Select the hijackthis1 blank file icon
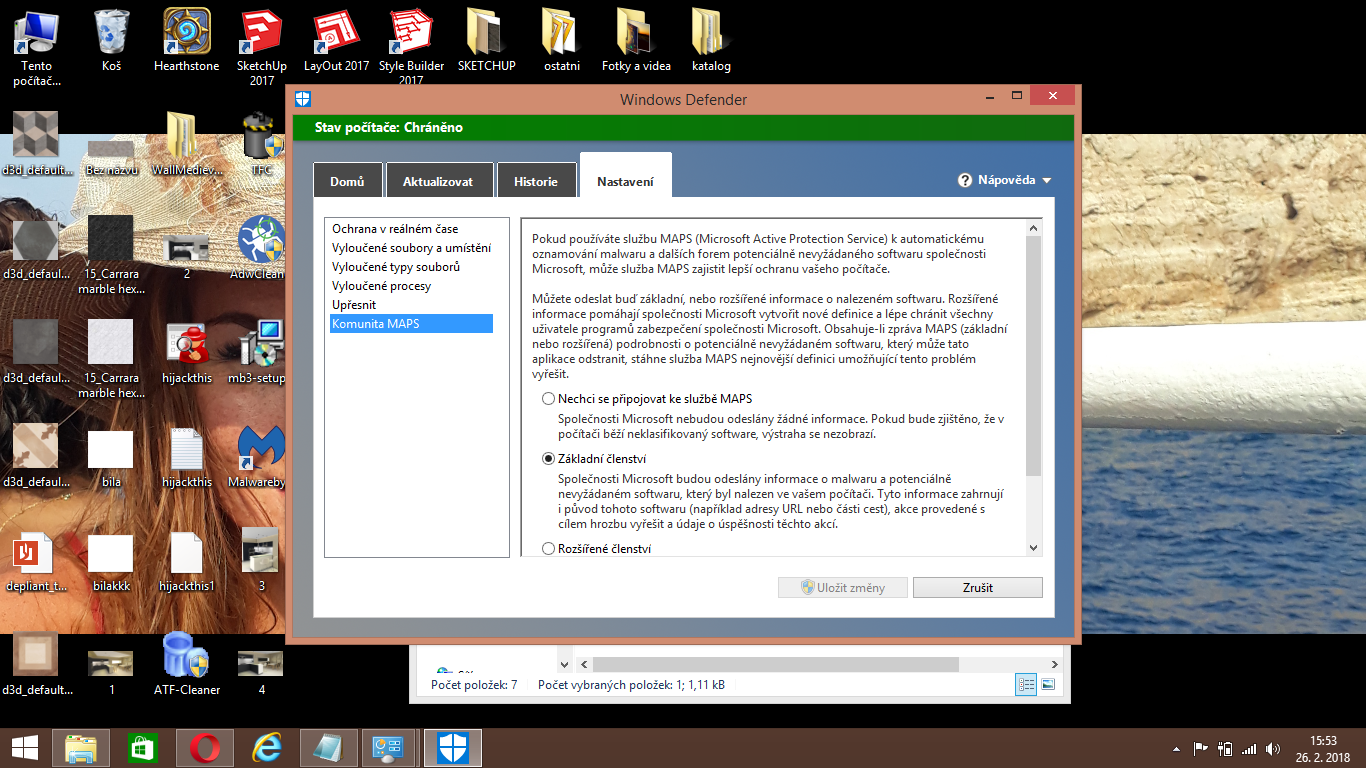 click(x=187, y=560)
